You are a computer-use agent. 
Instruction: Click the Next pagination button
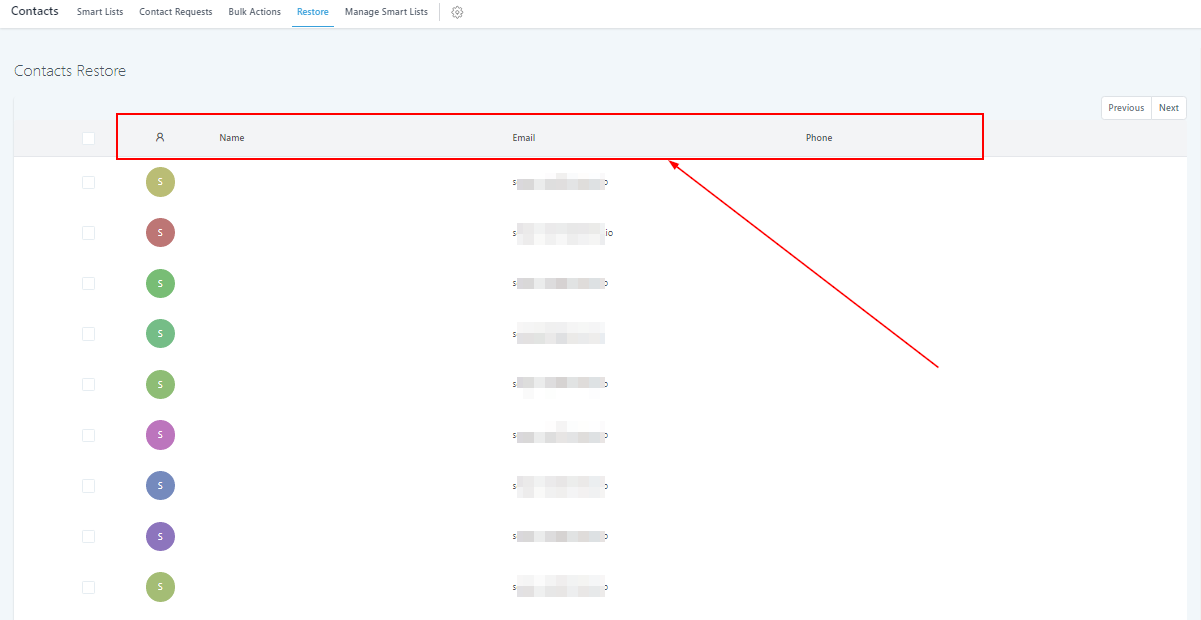pos(1169,108)
